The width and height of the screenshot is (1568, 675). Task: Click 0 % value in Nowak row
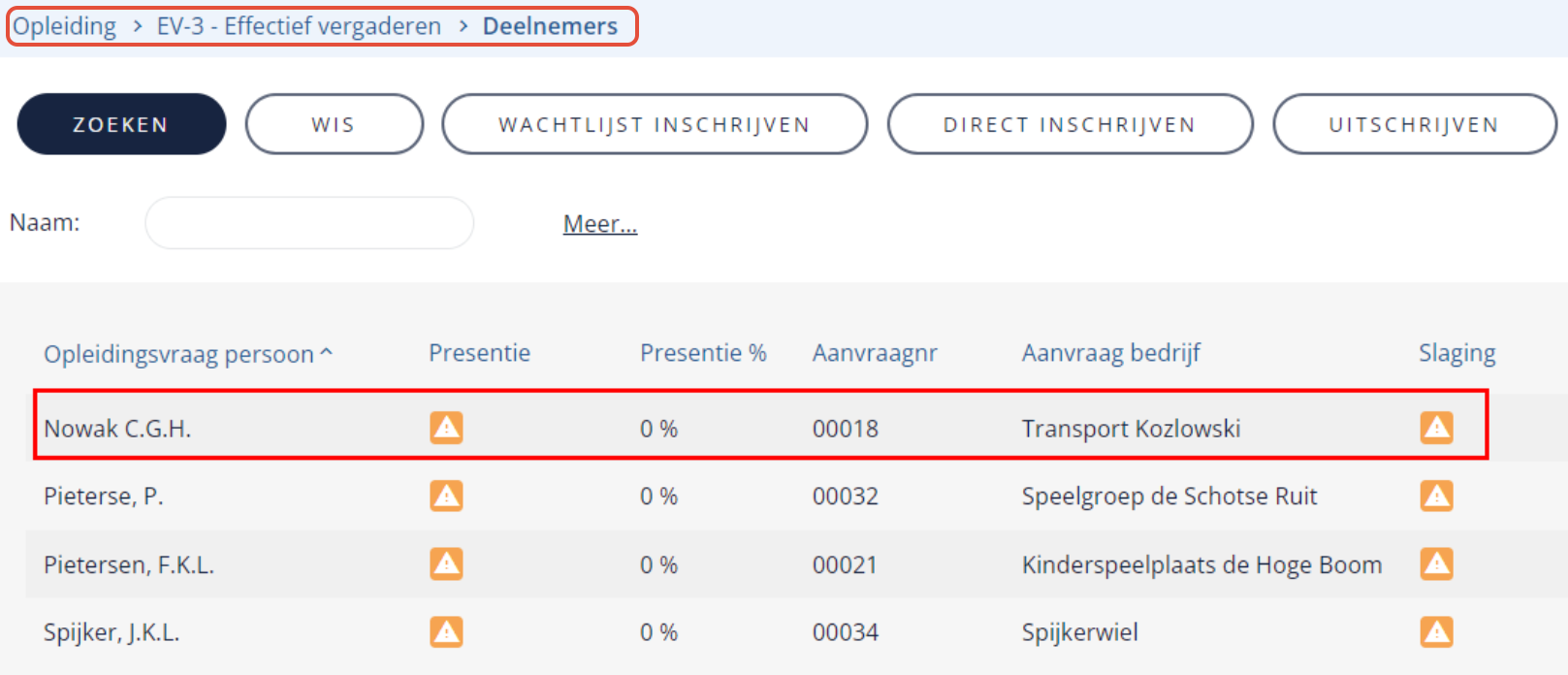tap(658, 429)
